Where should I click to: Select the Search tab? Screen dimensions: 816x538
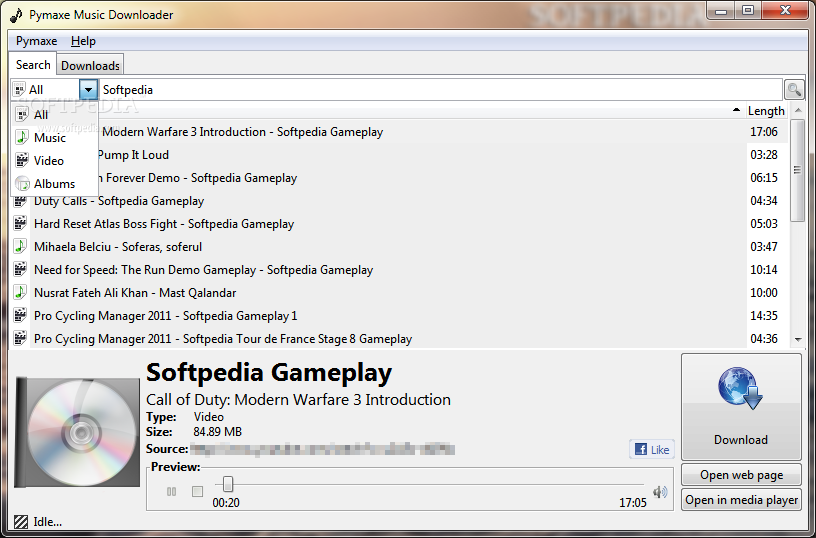point(33,65)
